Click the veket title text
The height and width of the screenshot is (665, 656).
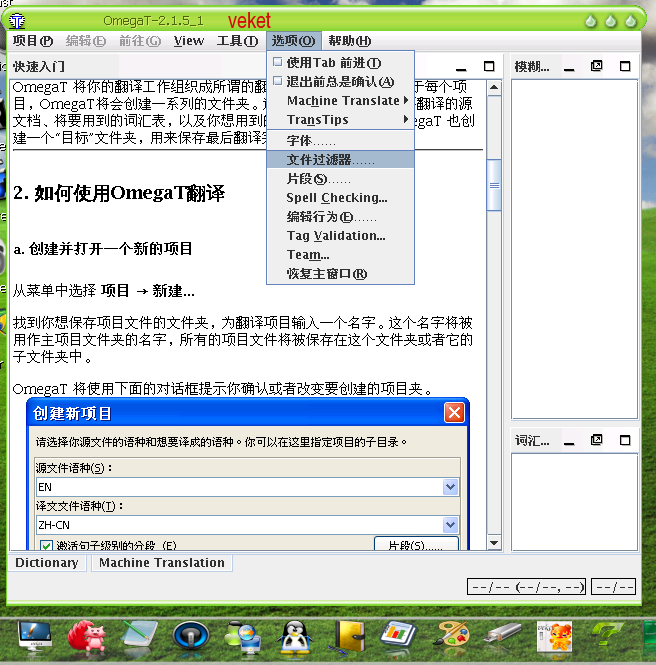(249, 20)
